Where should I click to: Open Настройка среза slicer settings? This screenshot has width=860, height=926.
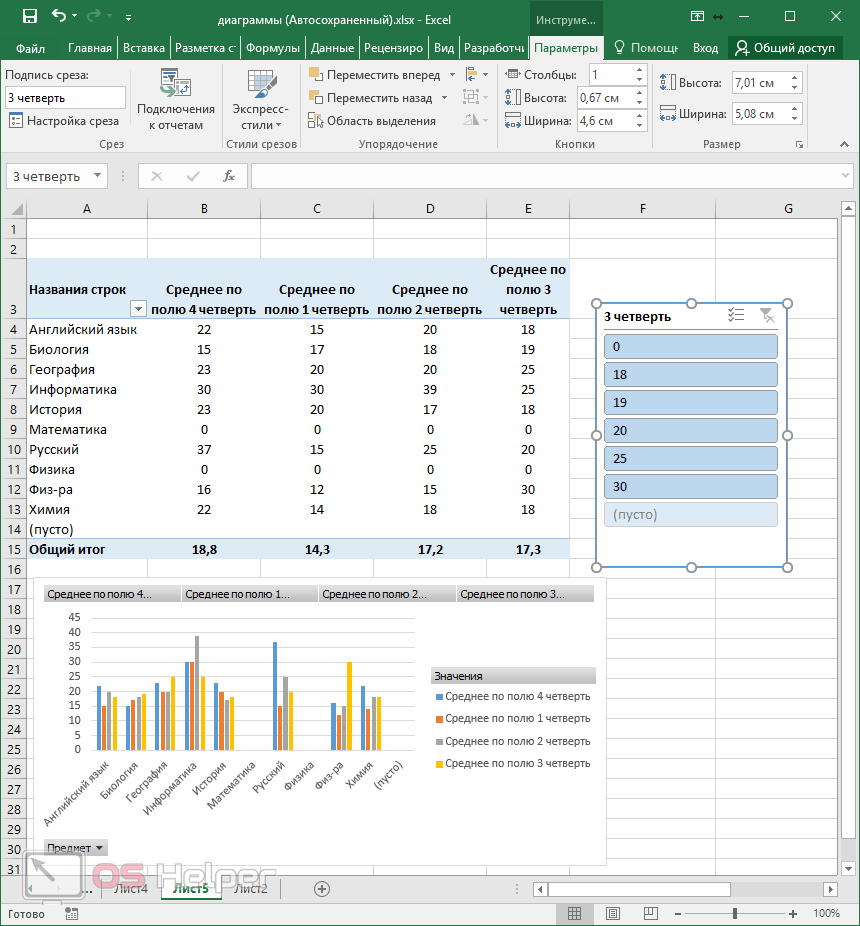pos(64,121)
